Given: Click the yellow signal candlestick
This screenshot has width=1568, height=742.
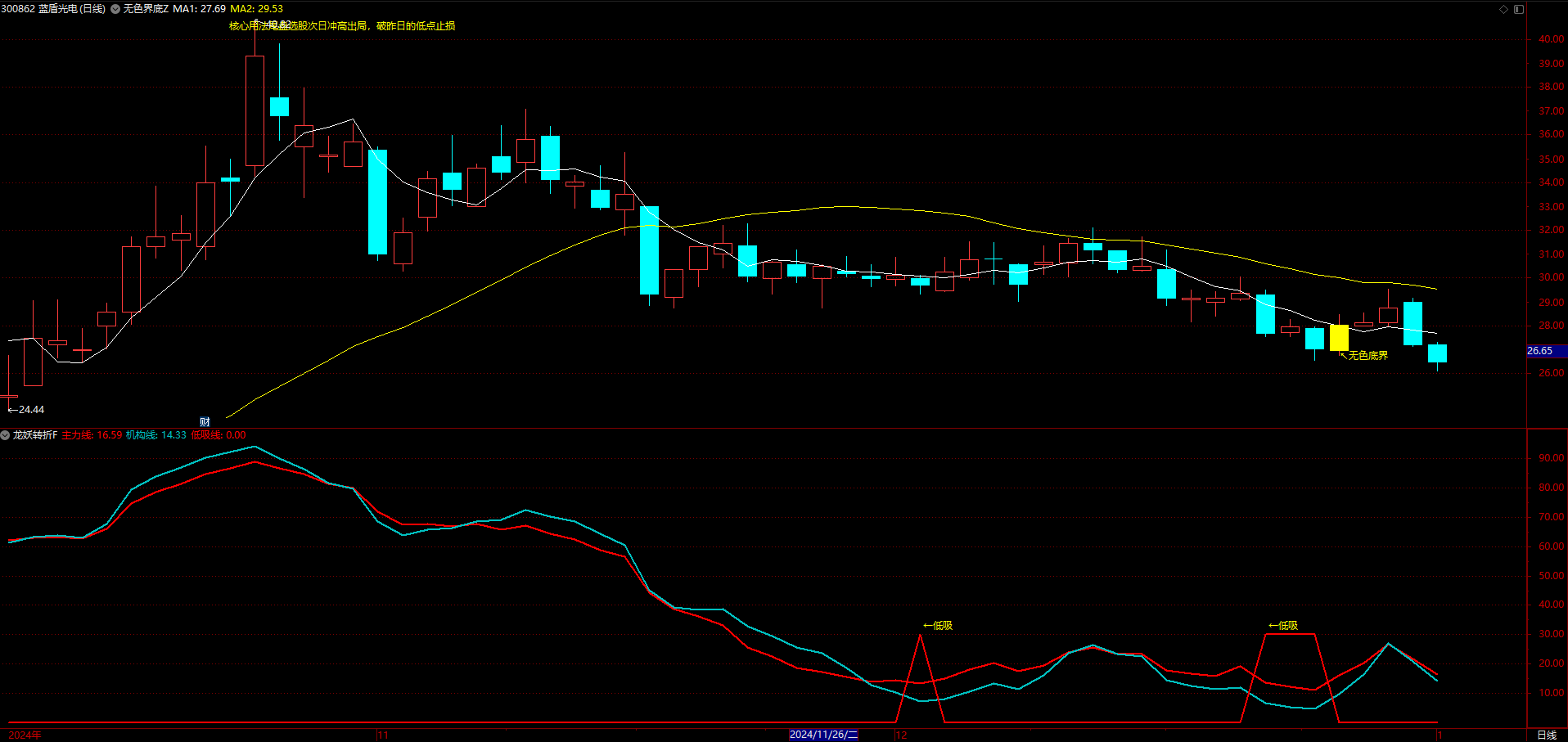Looking at the screenshot, I should pos(1339,338).
